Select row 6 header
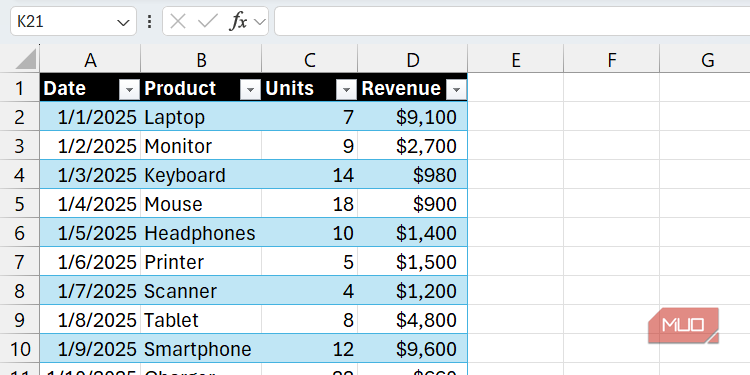This screenshot has height=375, width=750. (20, 233)
